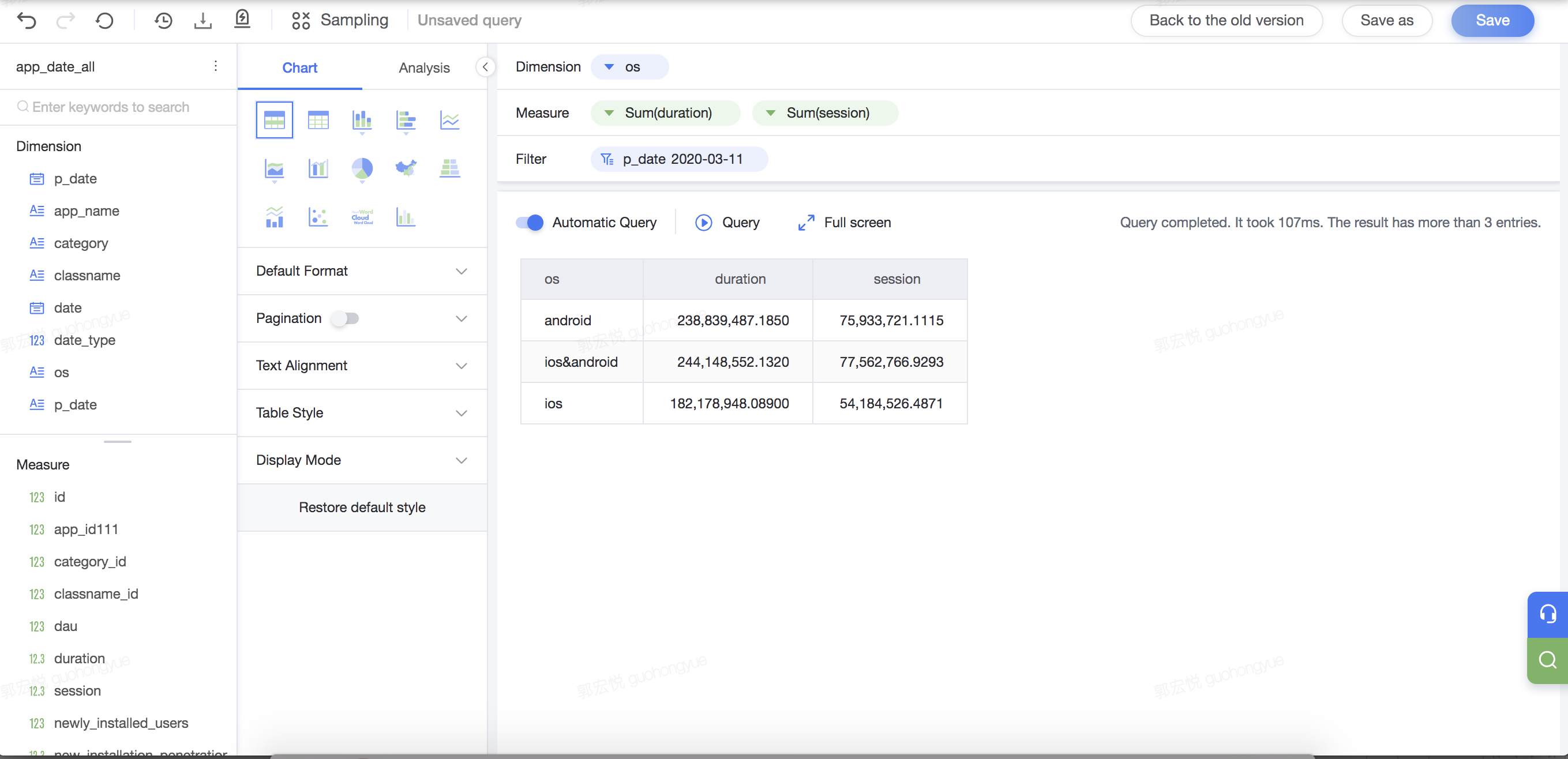Select the stacked column chart type
This screenshot has height=759, width=1568.
[x=362, y=121]
